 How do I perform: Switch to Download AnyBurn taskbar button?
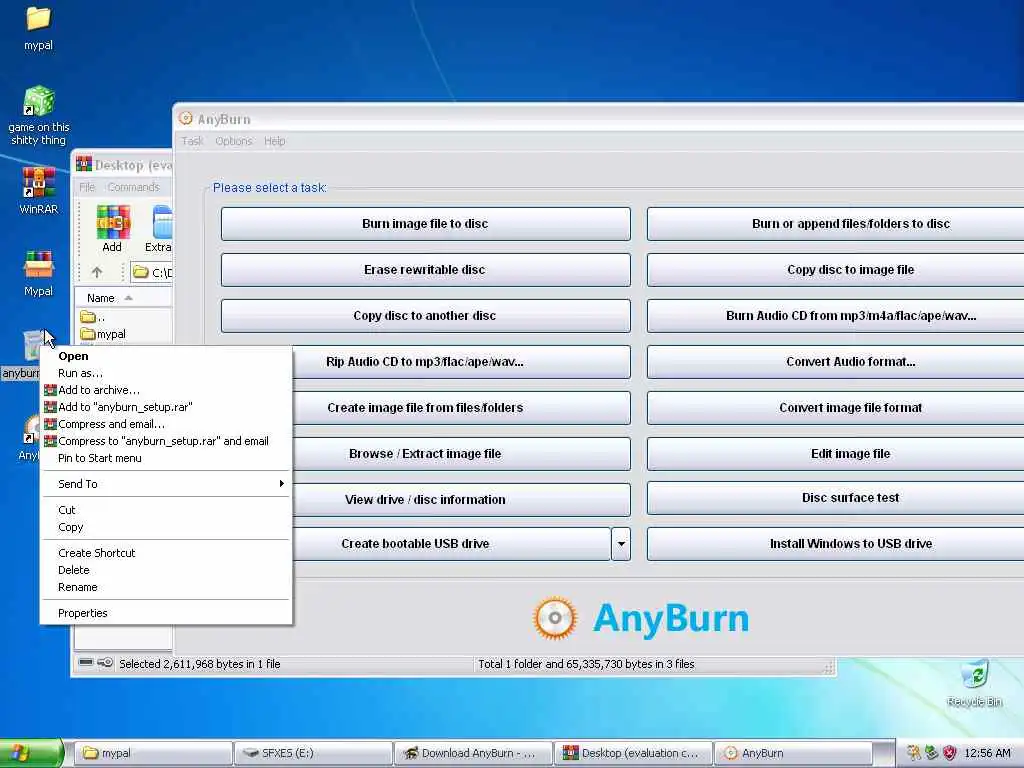click(474, 753)
